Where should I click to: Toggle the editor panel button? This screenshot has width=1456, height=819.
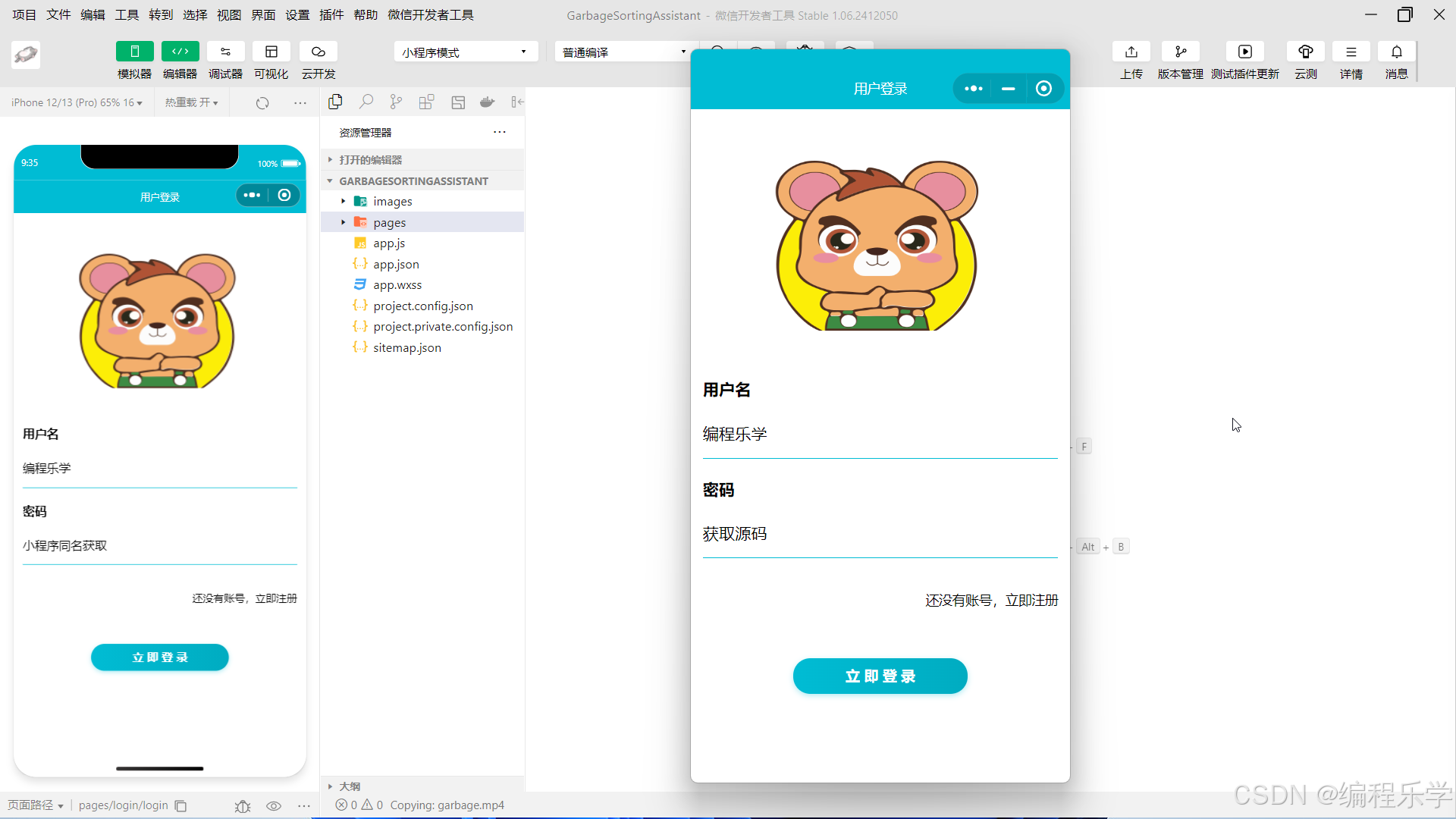tap(180, 52)
